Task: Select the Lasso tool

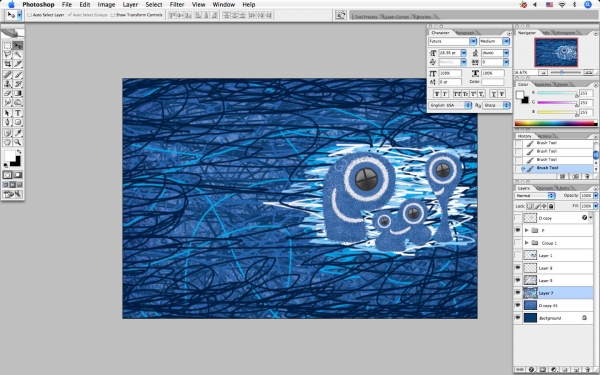Action: pyautogui.click(x=7, y=55)
